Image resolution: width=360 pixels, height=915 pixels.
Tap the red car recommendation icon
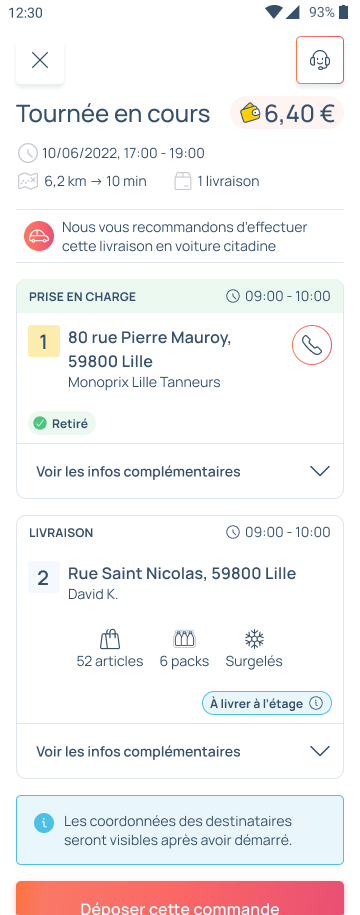point(39,236)
